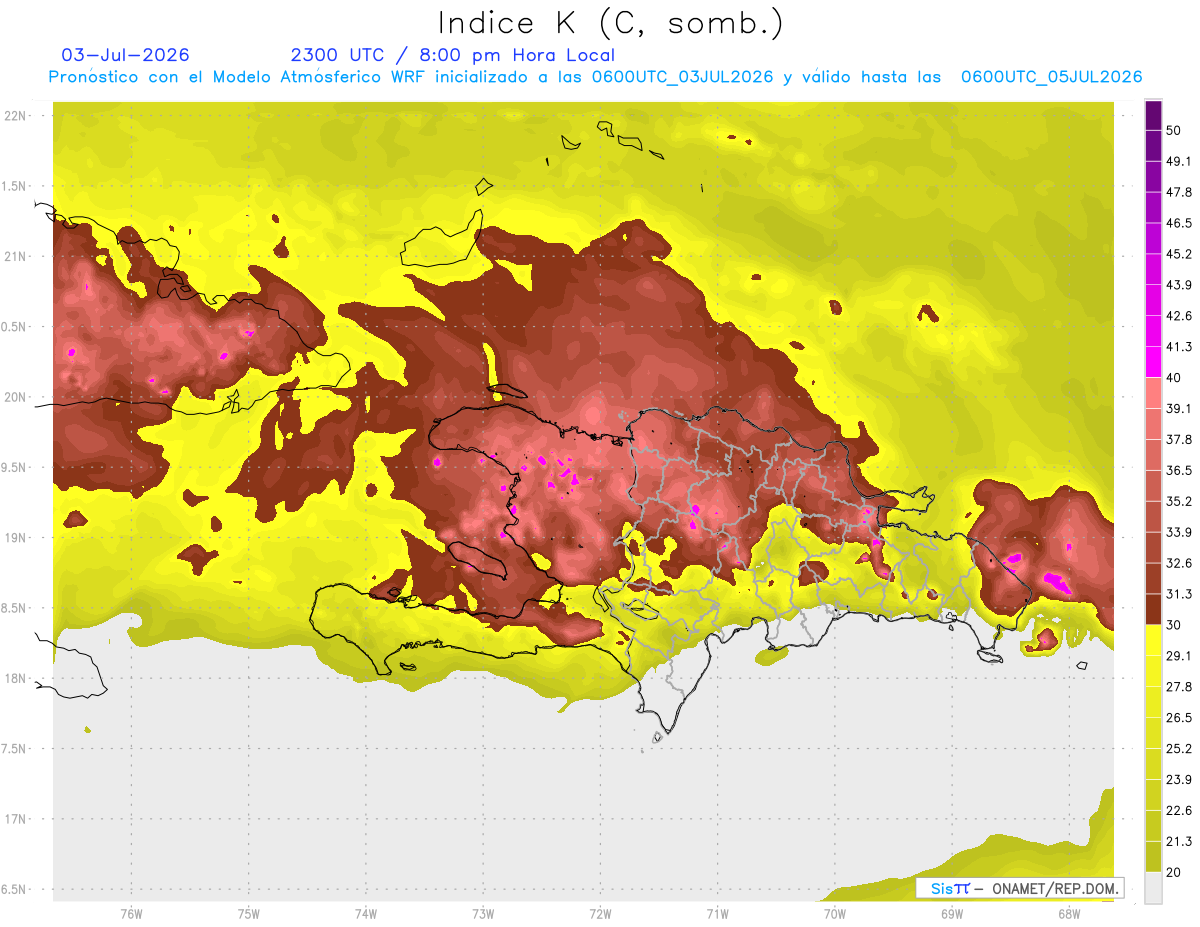1200x927 pixels.
Task: Click the legend value '22.6'
Action: pyautogui.click(x=1179, y=810)
